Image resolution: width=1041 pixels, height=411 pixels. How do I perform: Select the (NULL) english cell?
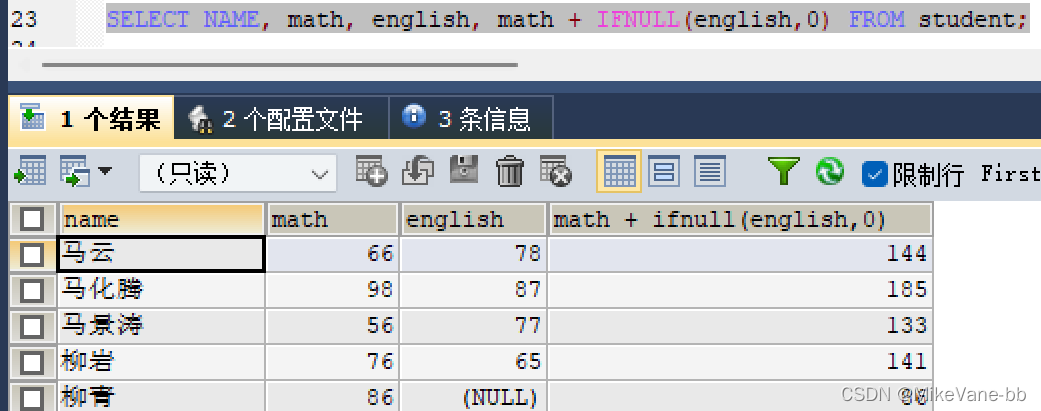pyautogui.click(x=473, y=396)
